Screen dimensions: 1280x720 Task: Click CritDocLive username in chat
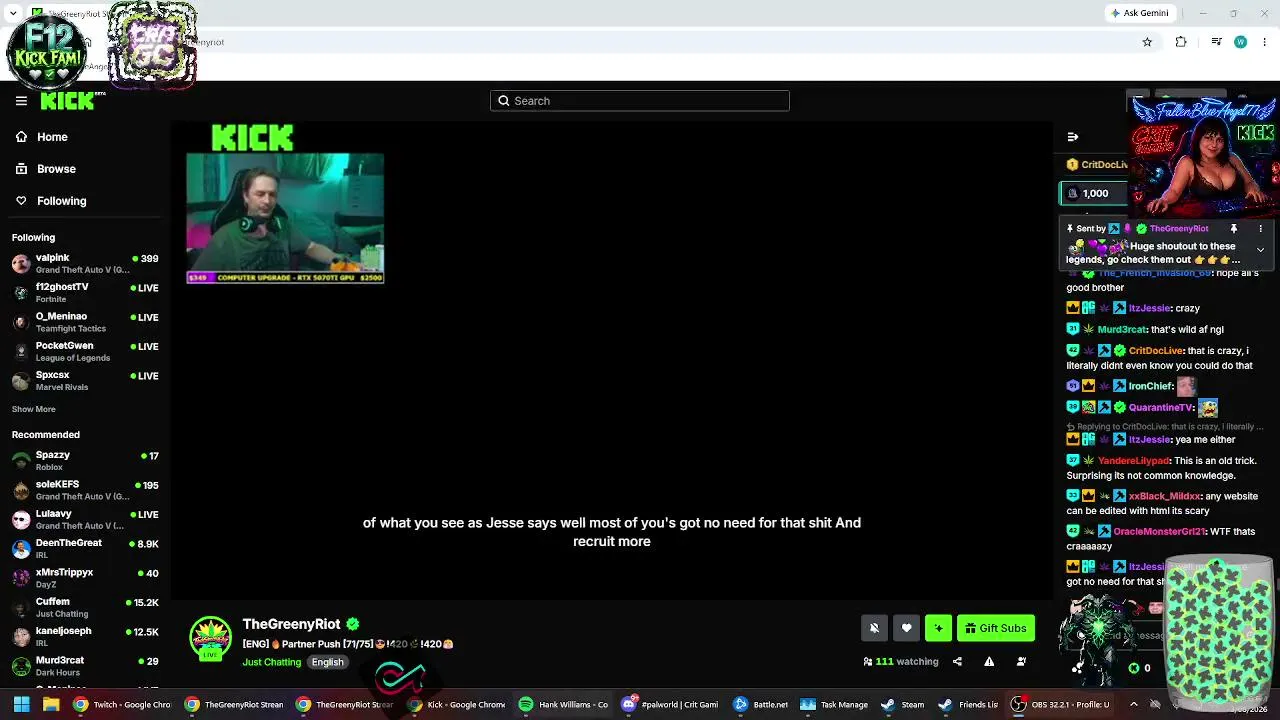coord(1156,351)
